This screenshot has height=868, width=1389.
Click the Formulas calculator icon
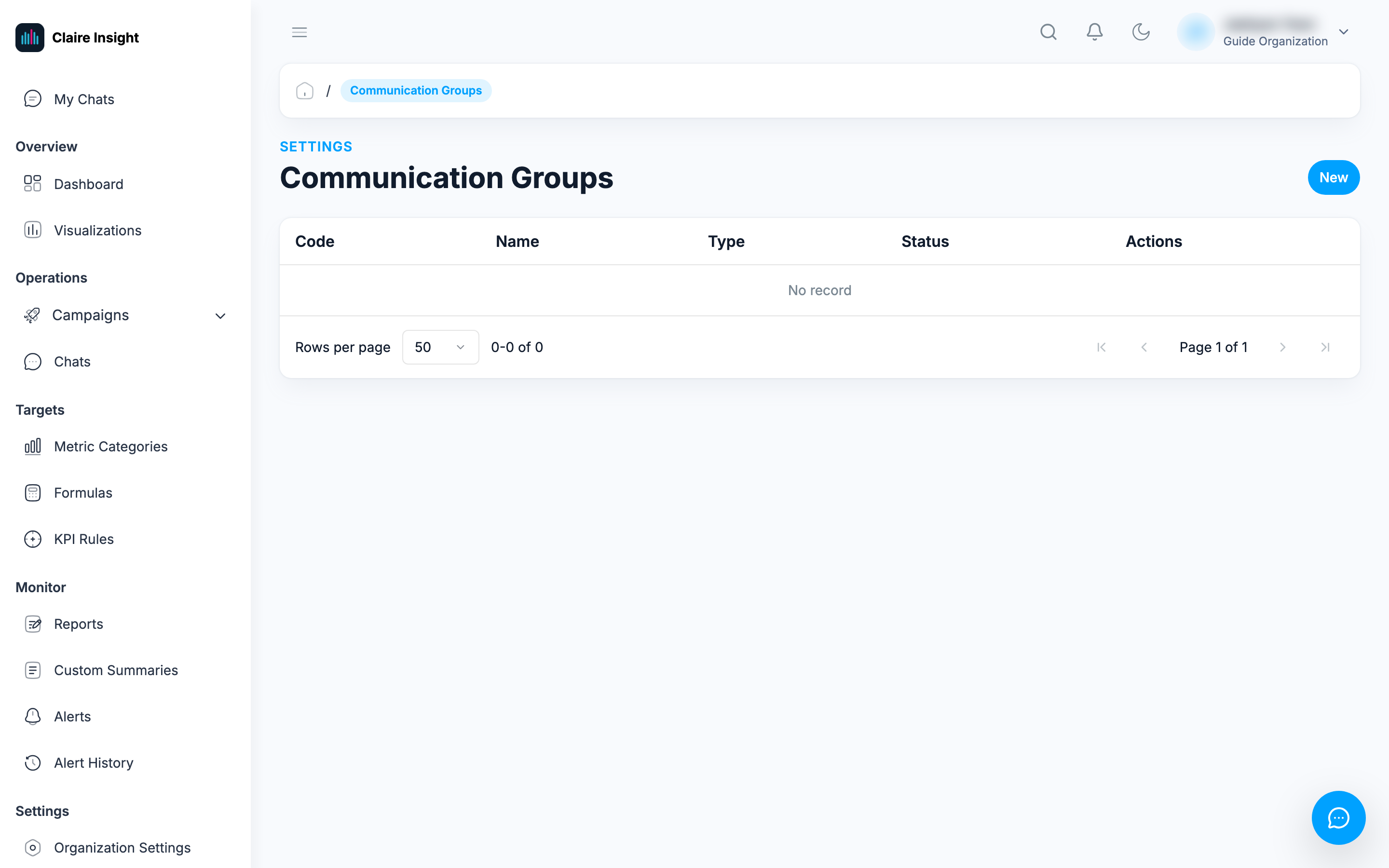33,492
